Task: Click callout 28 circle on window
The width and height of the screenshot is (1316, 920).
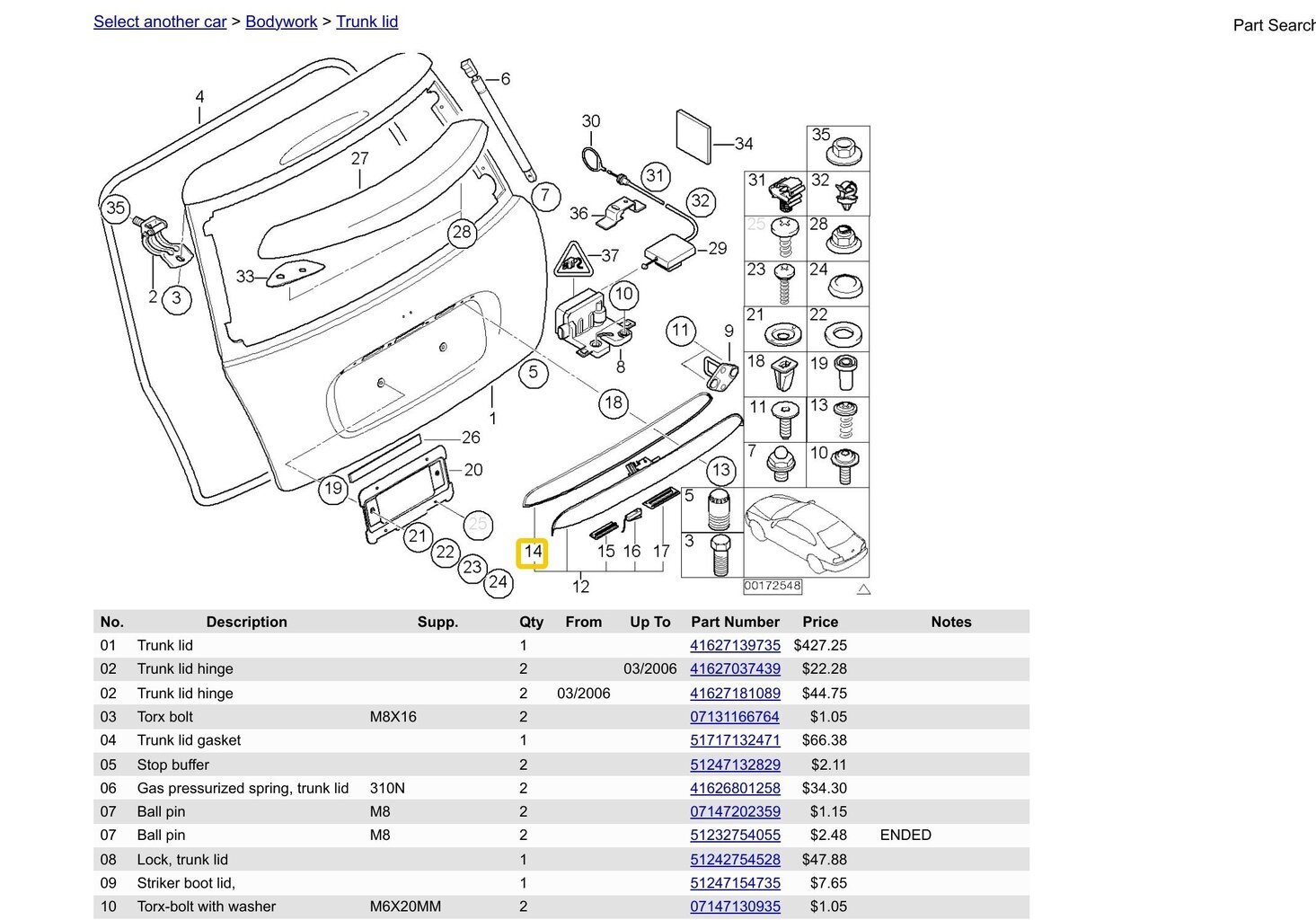Action: point(462,232)
